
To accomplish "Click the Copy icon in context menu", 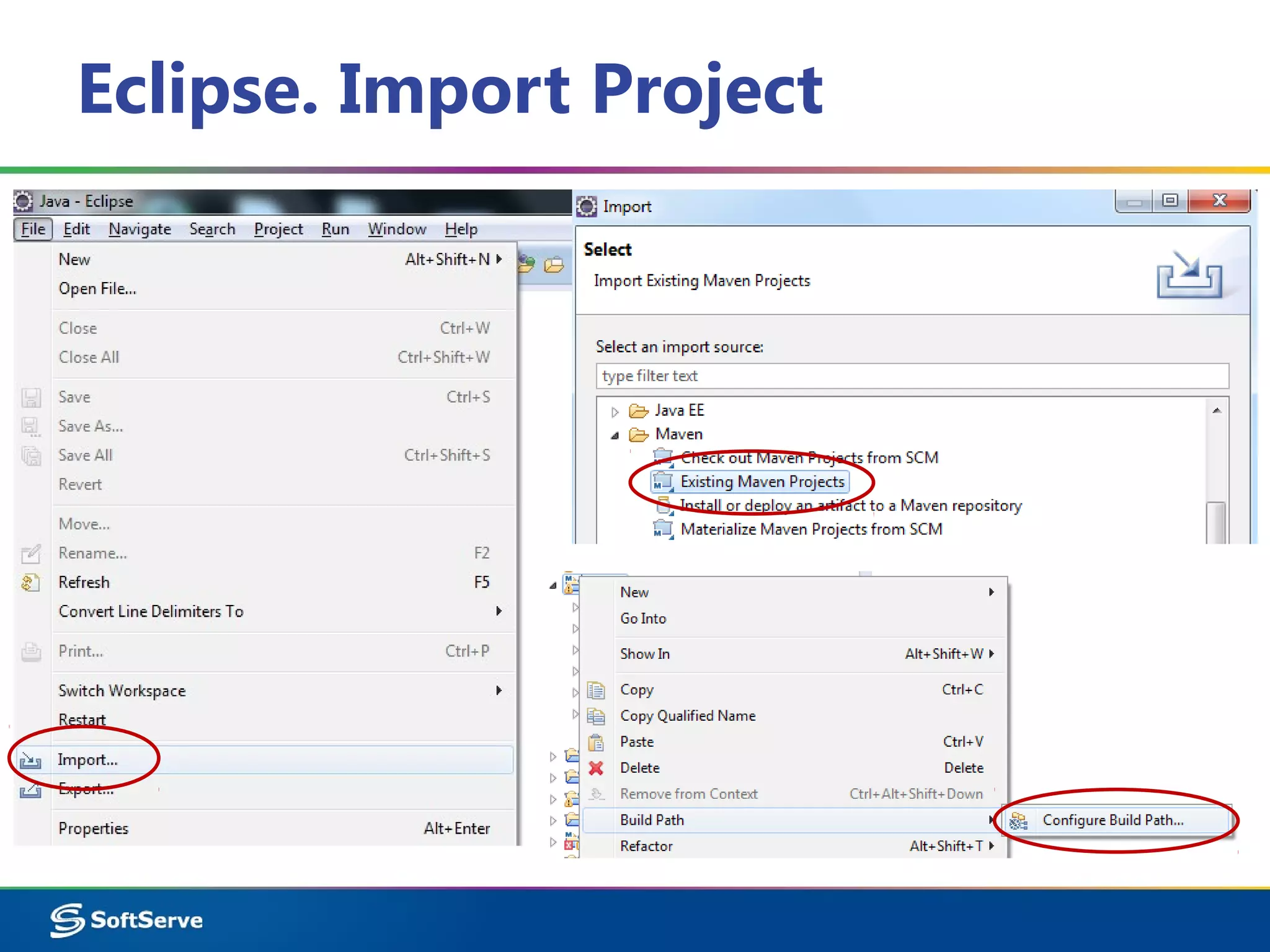I will coord(596,690).
